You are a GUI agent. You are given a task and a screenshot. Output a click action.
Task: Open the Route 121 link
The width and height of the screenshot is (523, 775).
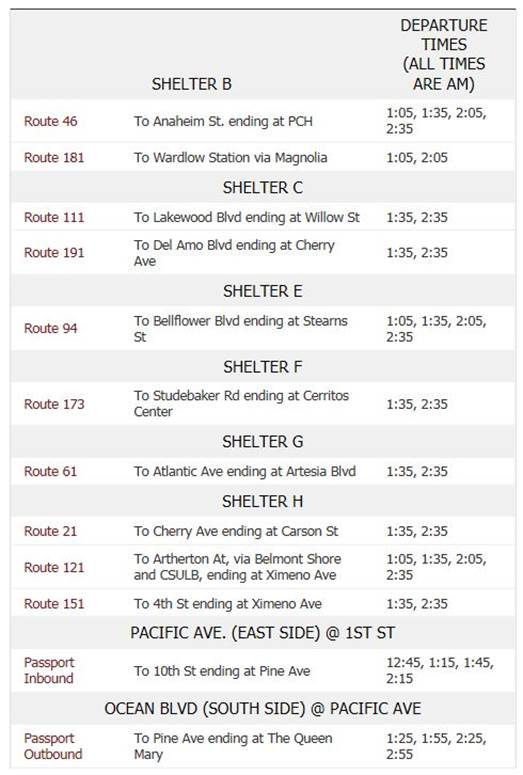click(x=54, y=567)
